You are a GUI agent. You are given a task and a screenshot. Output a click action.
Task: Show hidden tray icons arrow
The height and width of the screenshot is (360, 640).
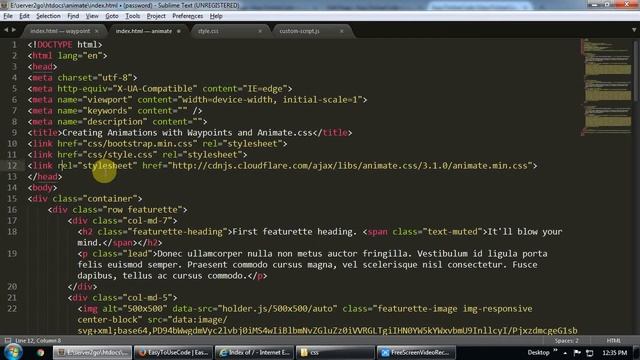tap(565, 353)
